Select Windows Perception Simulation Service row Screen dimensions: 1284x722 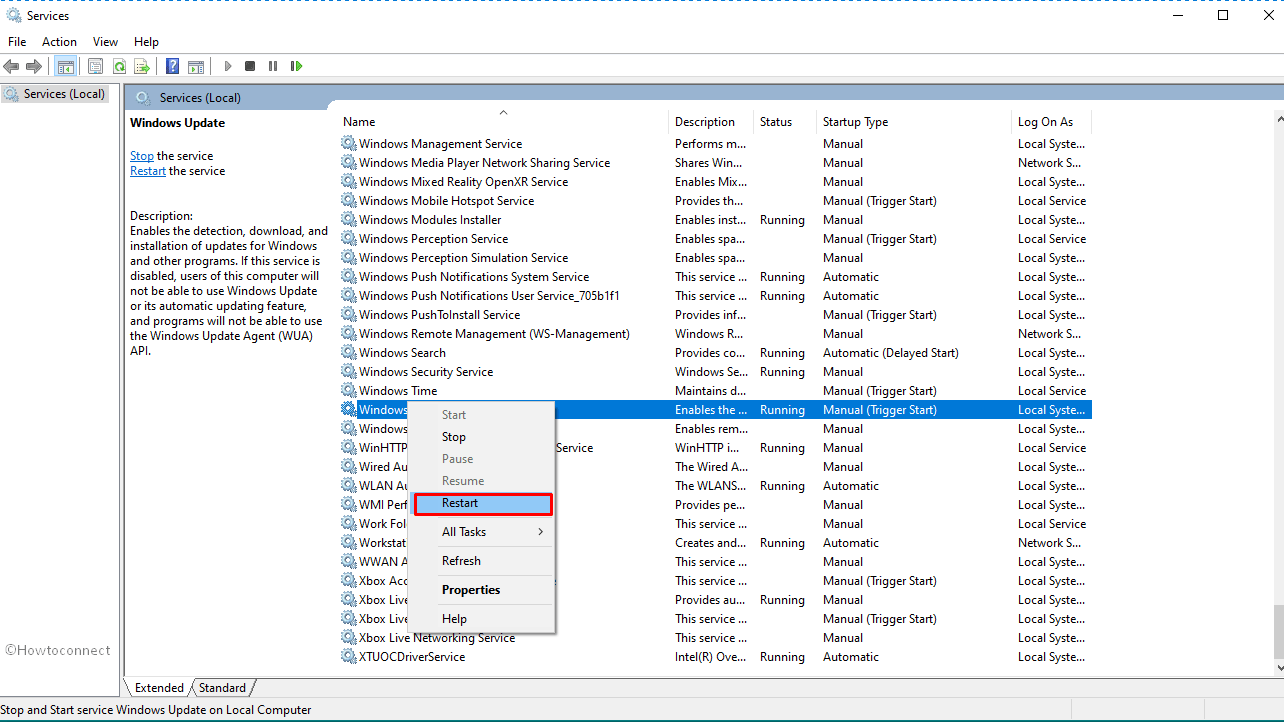coord(715,257)
